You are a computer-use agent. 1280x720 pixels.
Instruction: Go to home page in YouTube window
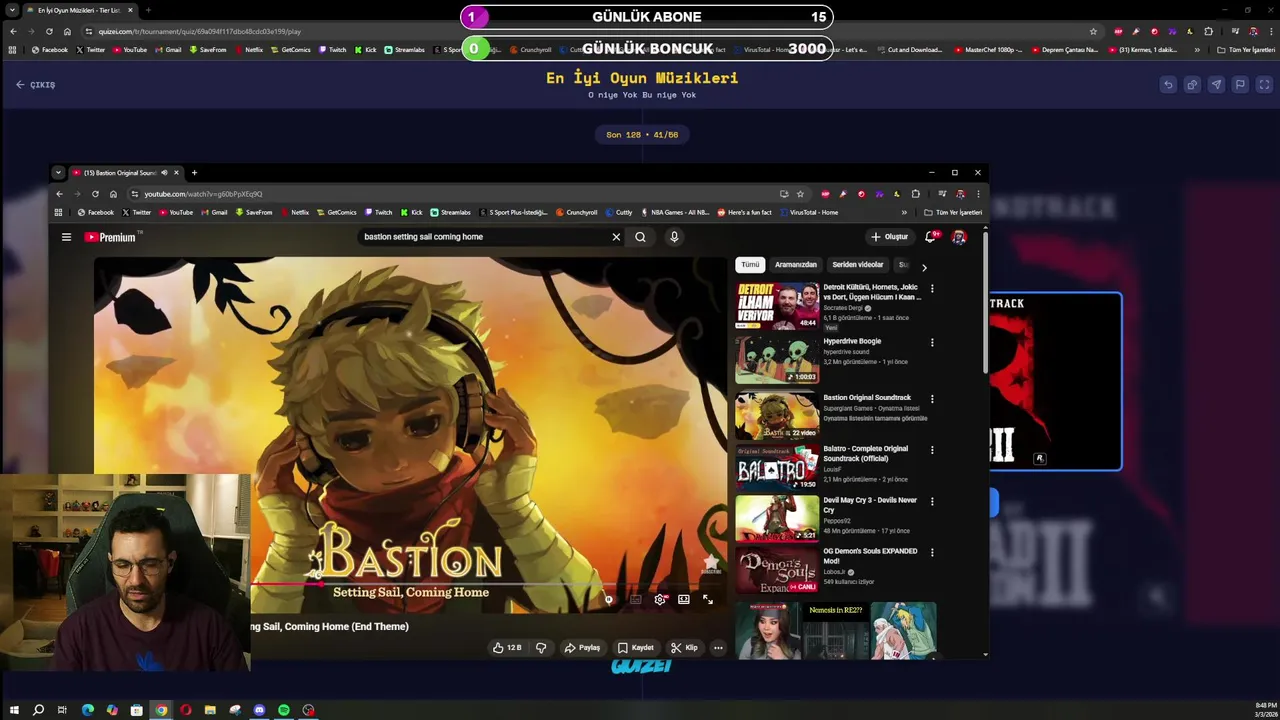coord(113,194)
